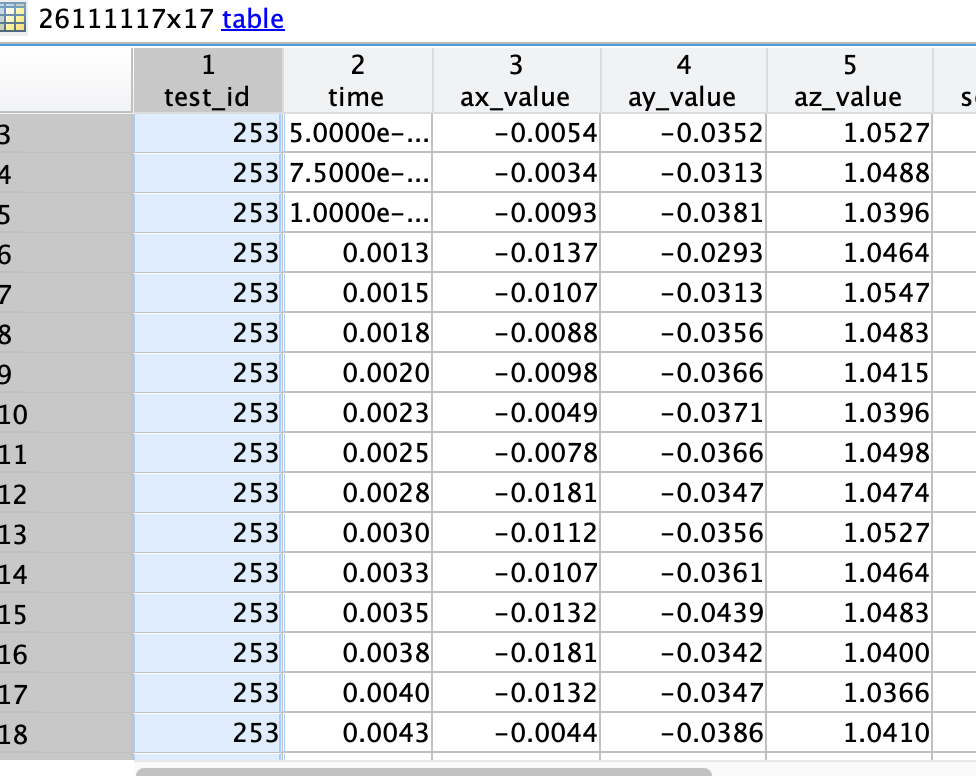Select row header 12

coord(67,493)
